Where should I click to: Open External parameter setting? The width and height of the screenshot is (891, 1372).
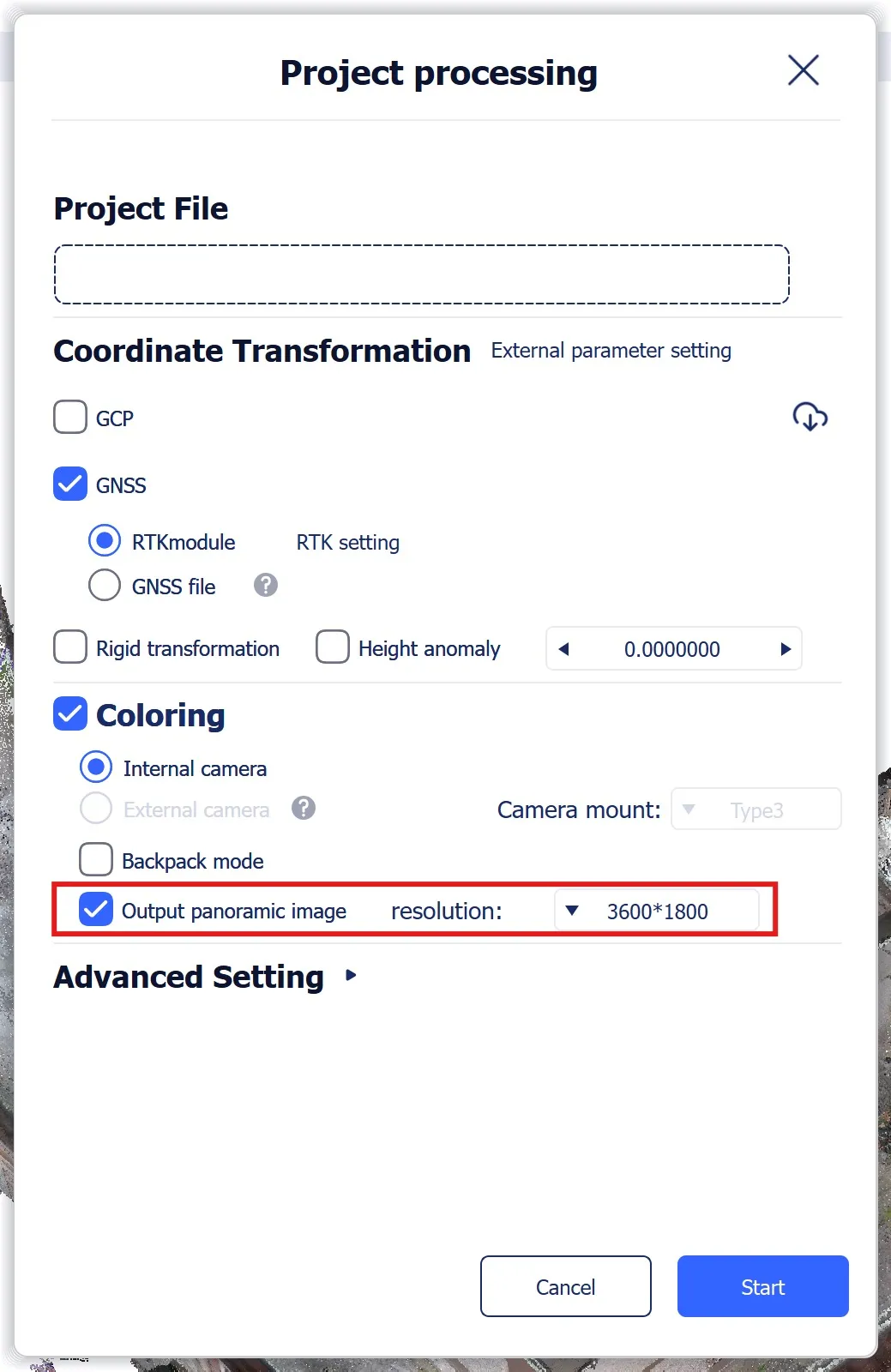coord(611,351)
